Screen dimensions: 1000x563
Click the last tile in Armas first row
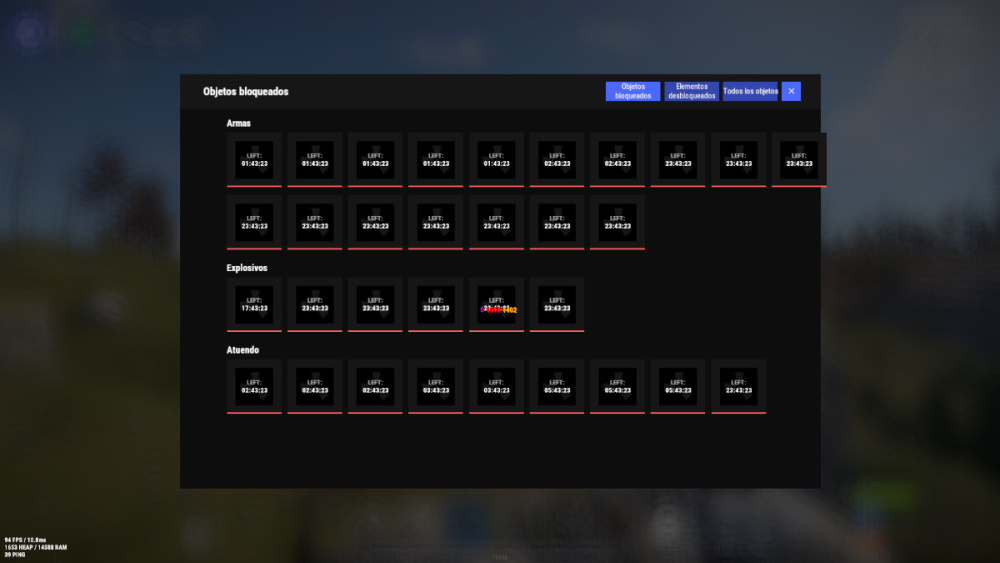[798, 159]
